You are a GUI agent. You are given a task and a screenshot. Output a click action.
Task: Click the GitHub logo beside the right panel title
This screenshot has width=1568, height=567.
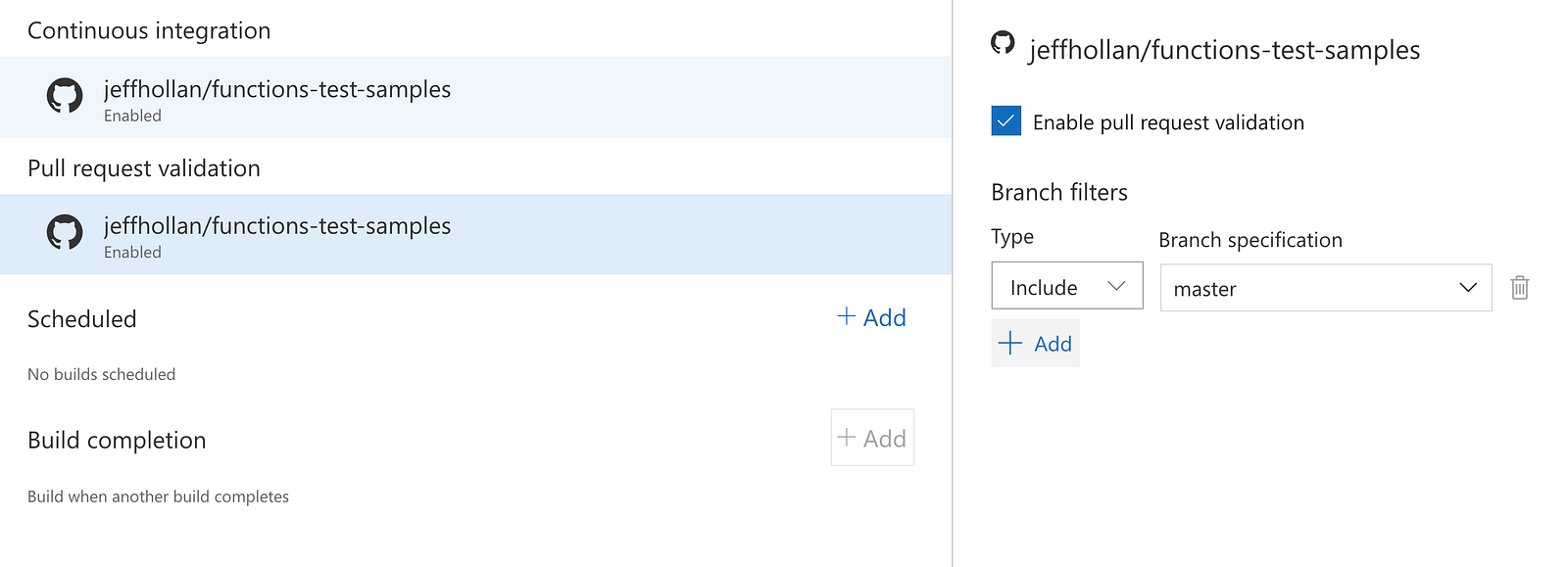click(1003, 43)
